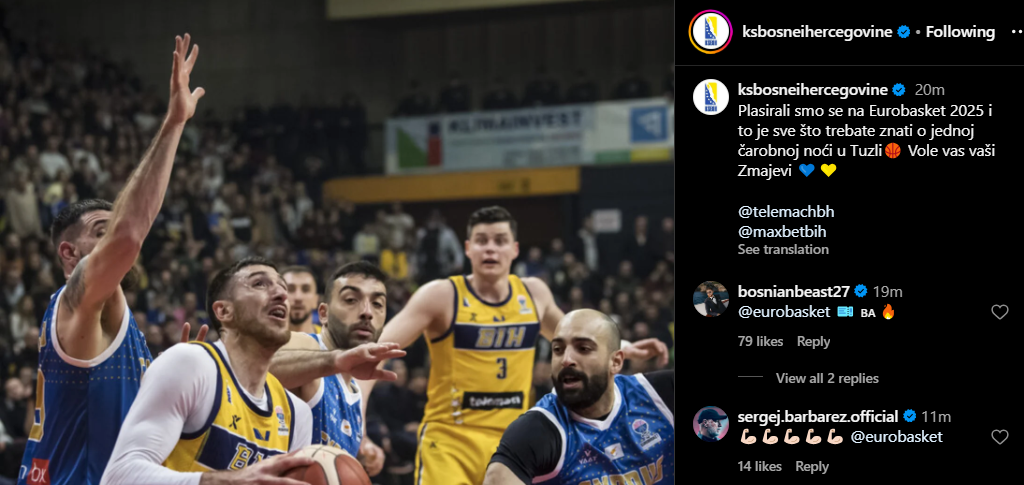
Task: Open the @telemachbh mention
Action: [786, 212]
